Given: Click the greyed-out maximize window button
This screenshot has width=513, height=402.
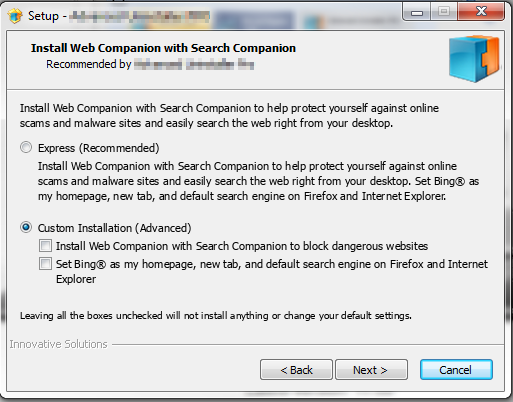Looking at the screenshot, I should (444, 12).
